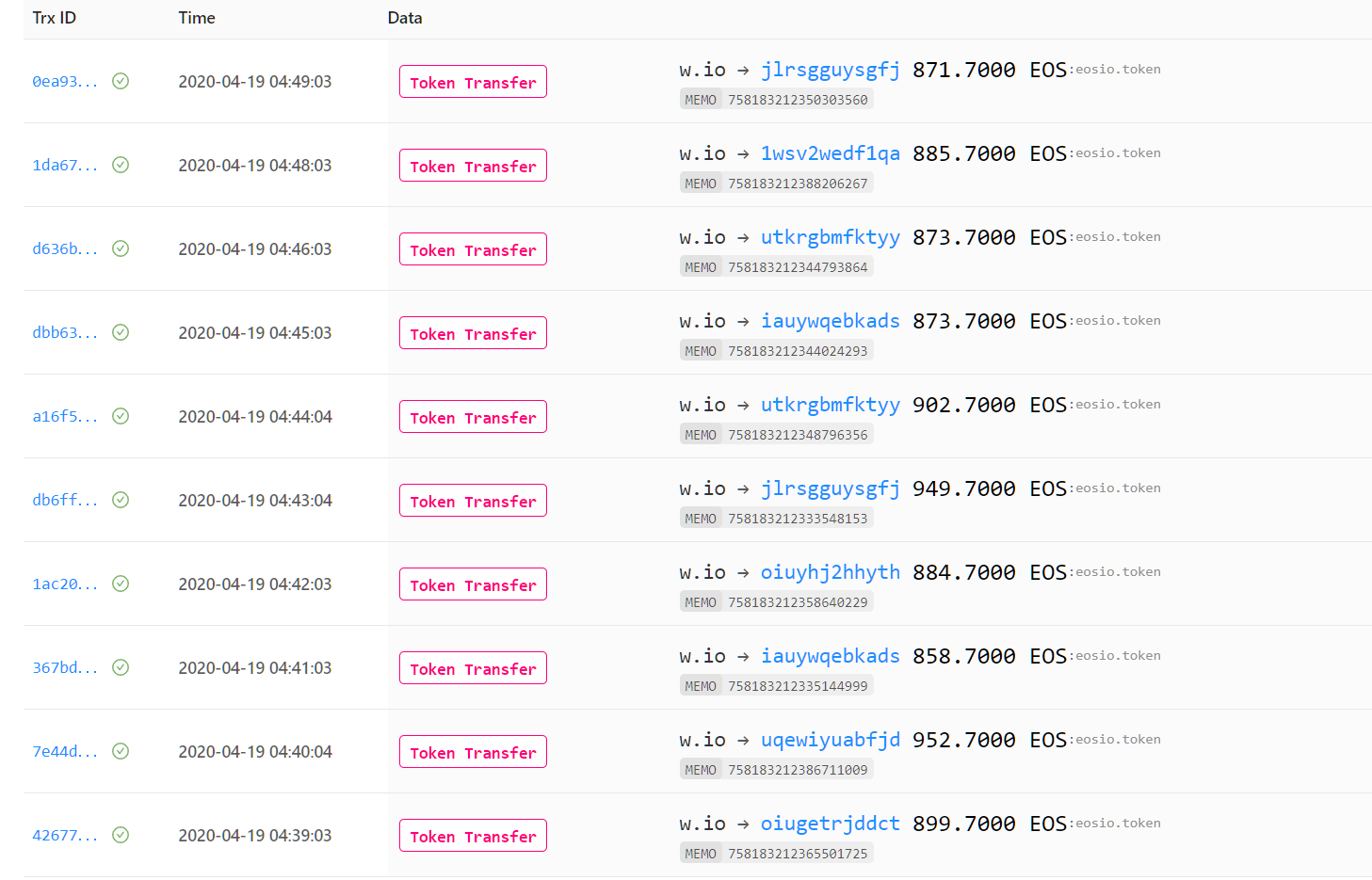Open account iauywqebkads receiving 858.7000 EOS
This screenshot has width=1372, height=880.
click(x=831, y=657)
